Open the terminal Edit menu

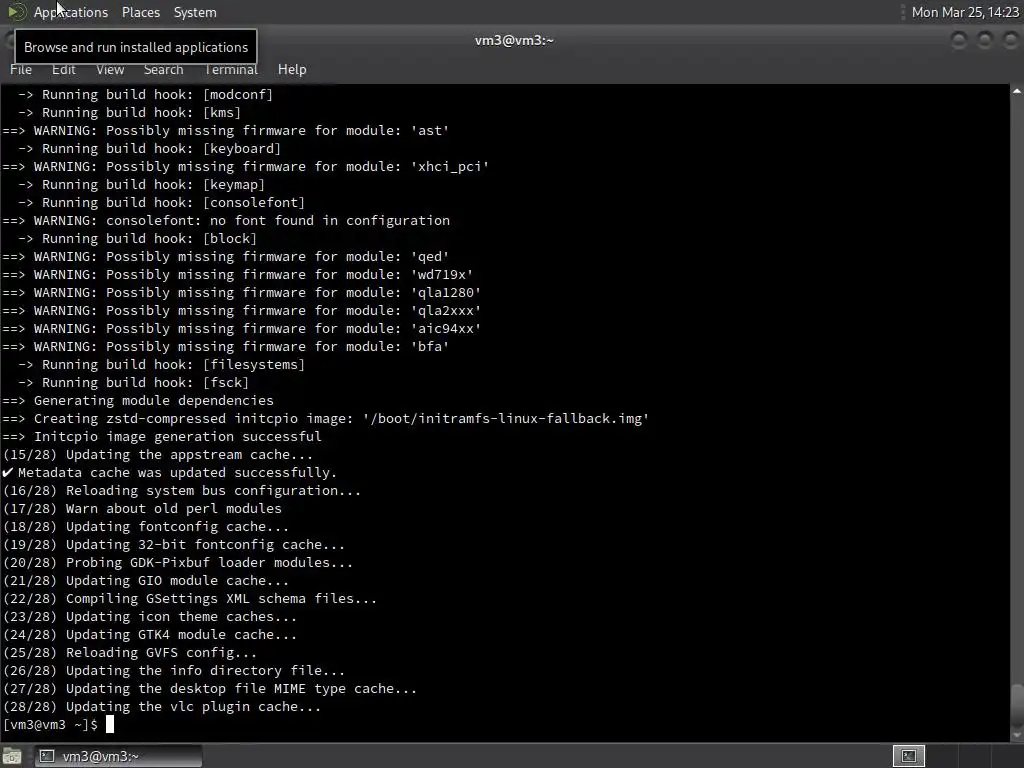63,69
